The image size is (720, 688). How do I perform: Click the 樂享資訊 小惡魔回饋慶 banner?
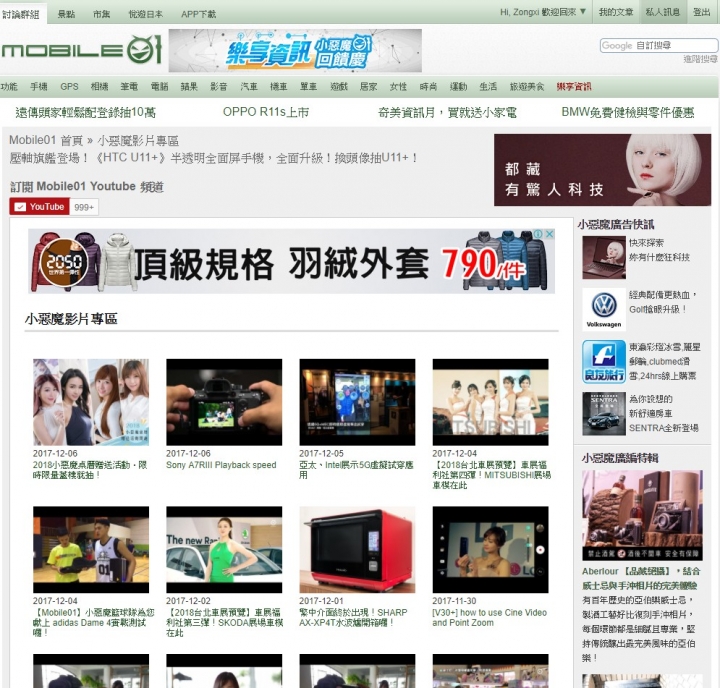[295, 51]
